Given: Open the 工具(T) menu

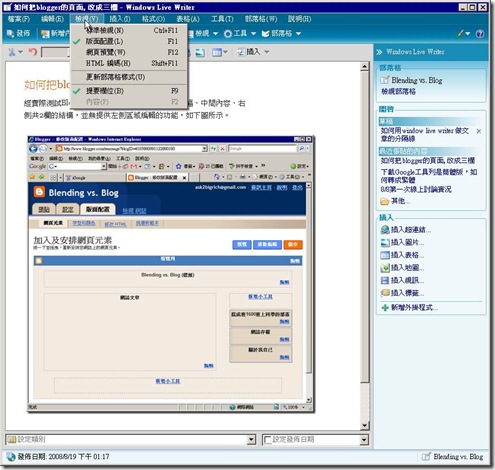Looking at the screenshot, I should 222,19.
